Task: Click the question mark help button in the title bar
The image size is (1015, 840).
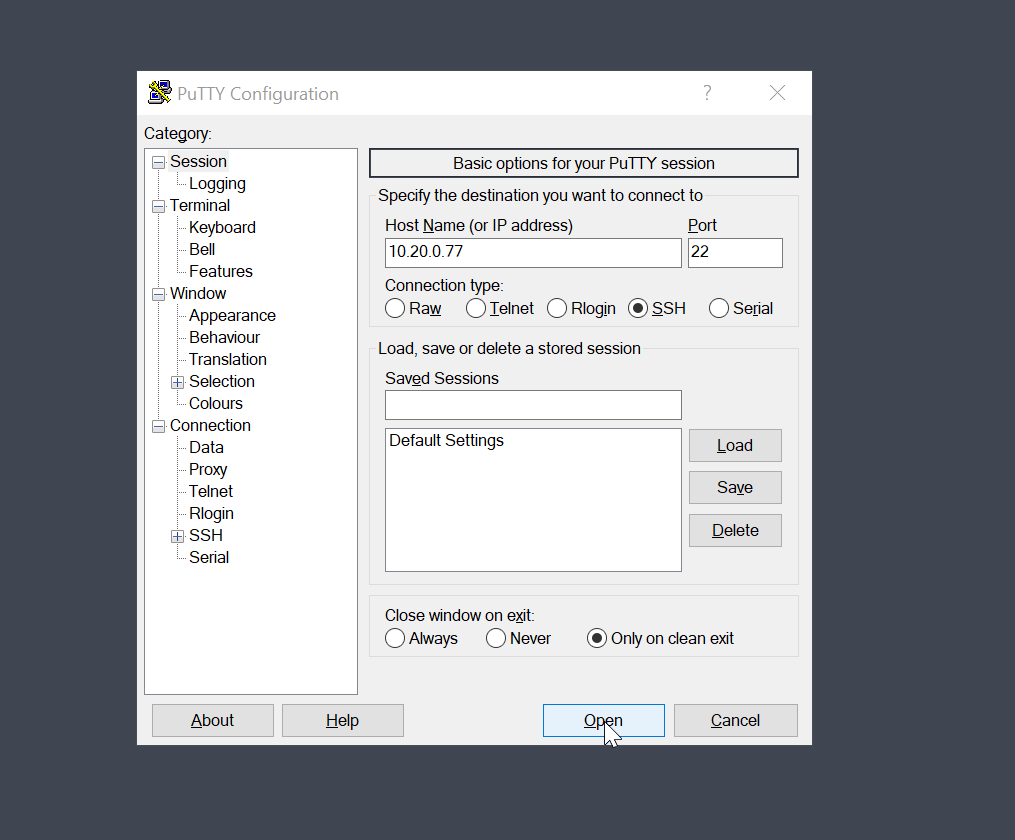Action: tap(707, 93)
